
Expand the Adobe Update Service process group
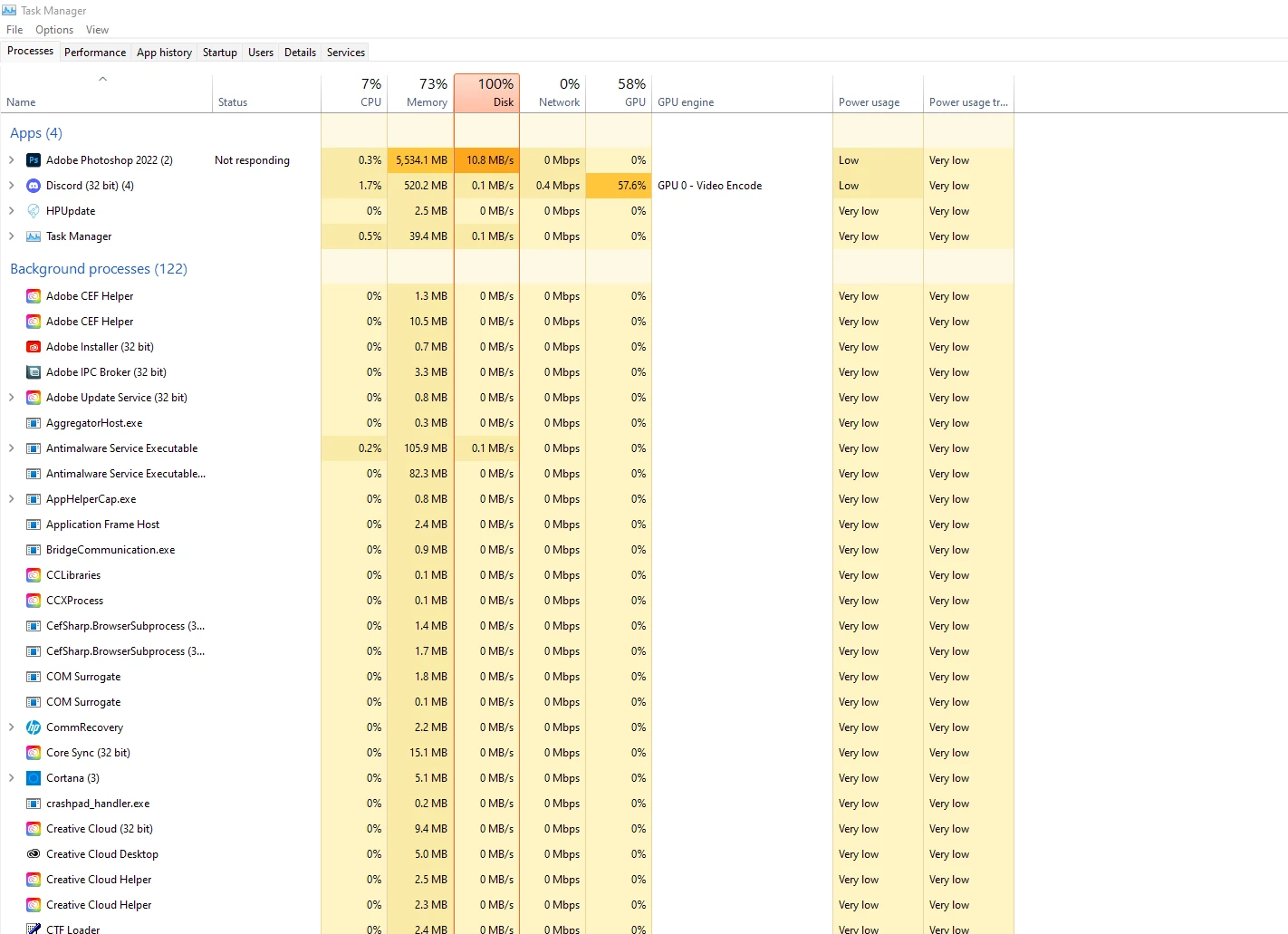[11, 398]
